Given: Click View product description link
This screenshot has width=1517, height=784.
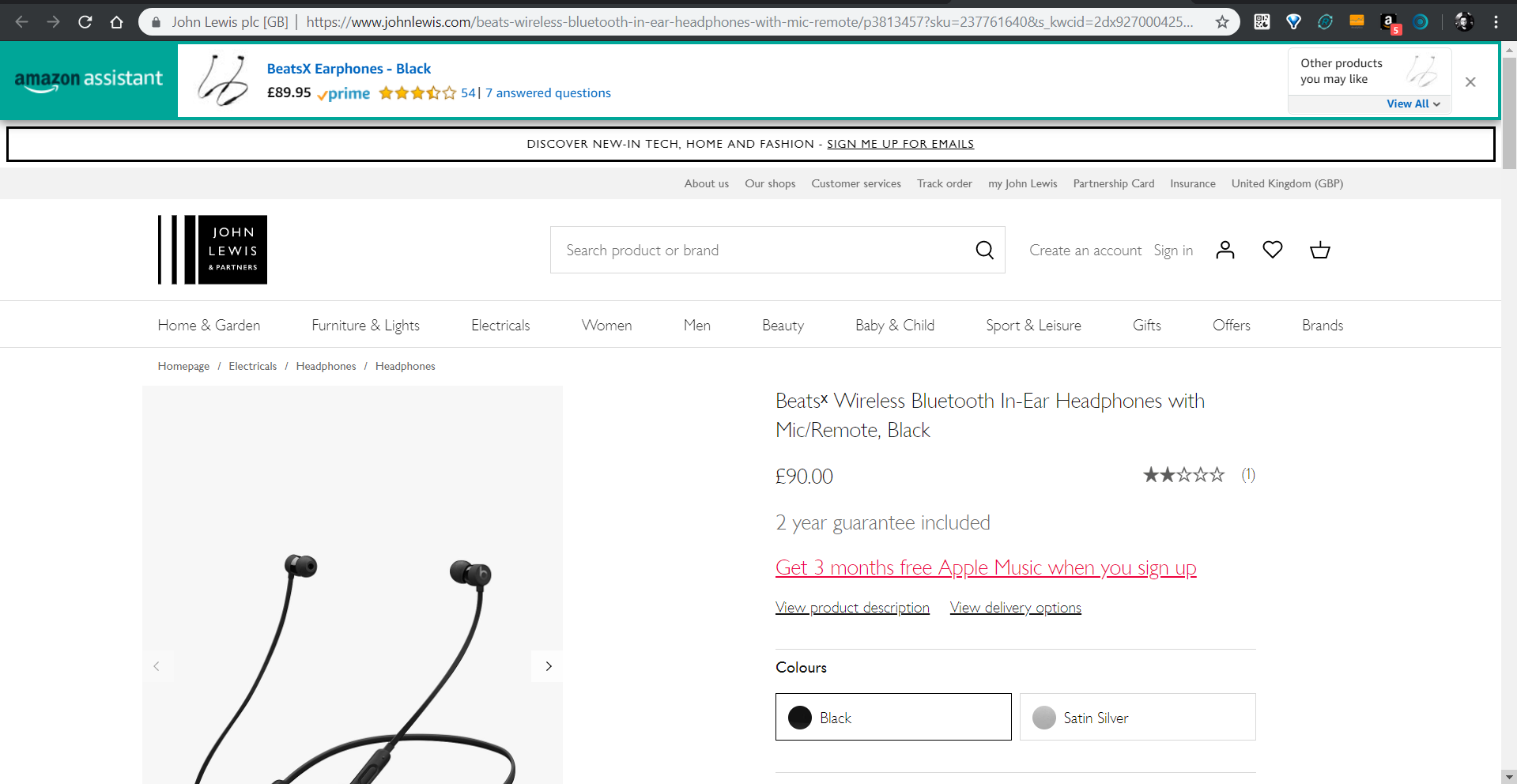Looking at the screenshot, I should [852, 607].
